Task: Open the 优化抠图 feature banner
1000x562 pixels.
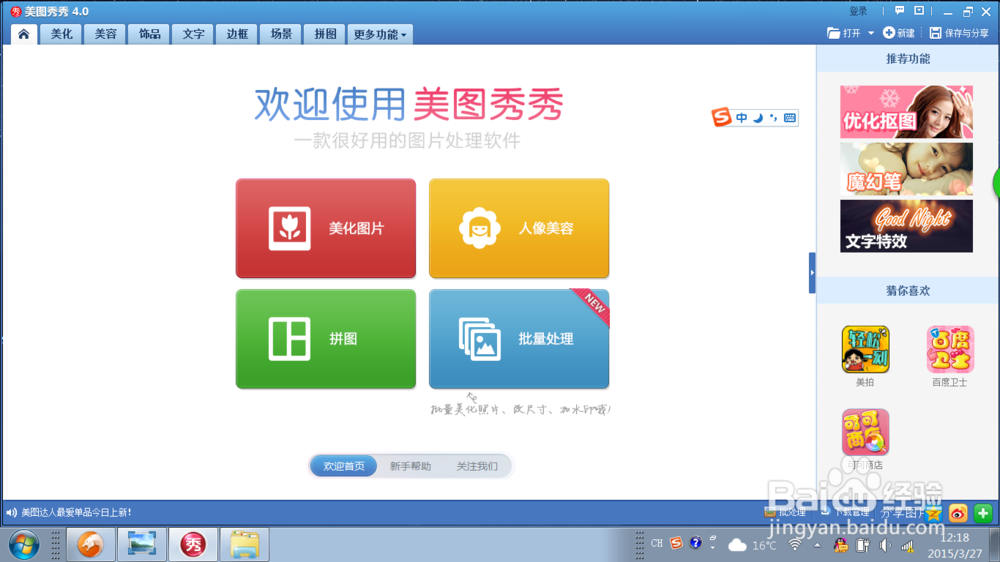Action: point(906,112)
